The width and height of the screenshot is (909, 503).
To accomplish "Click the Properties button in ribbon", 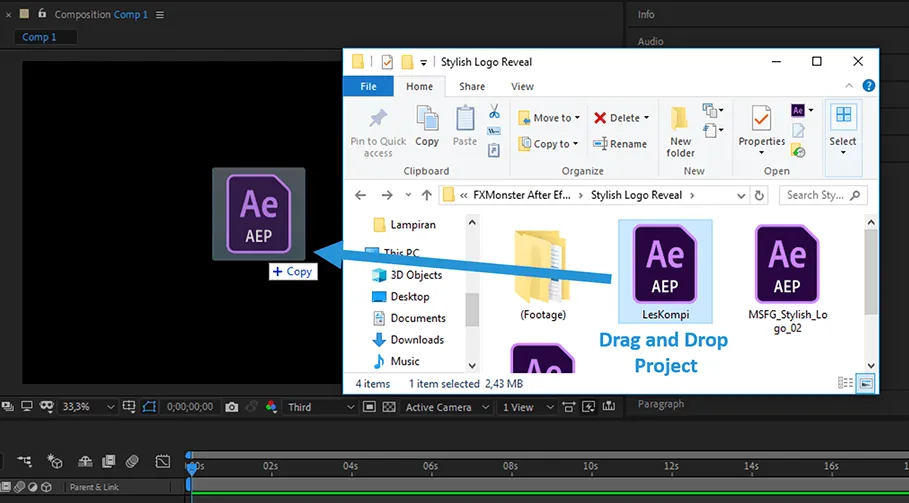I will pyautogui.click(x=761, y=130).
